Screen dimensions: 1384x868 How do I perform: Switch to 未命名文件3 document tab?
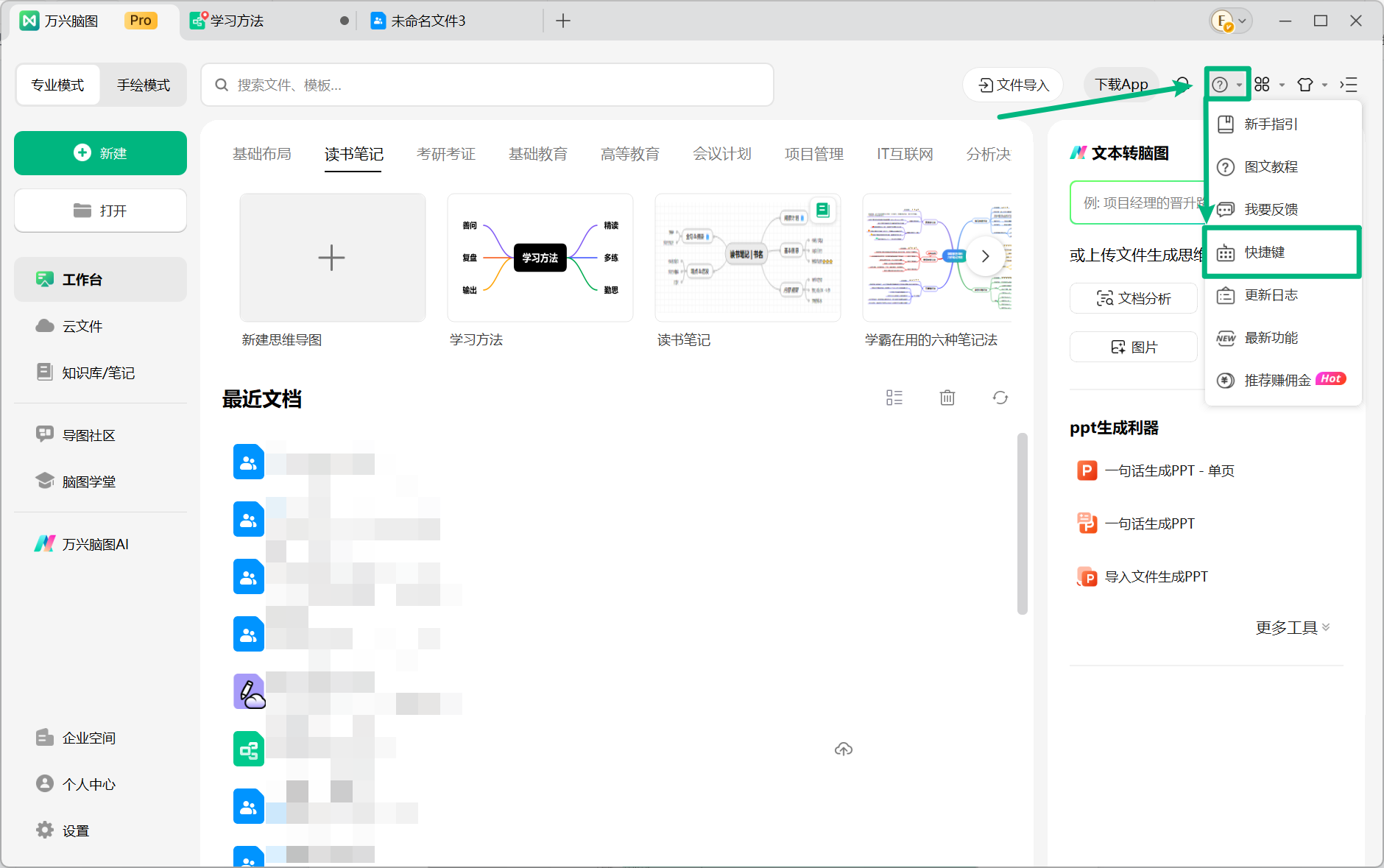pos(451,21)
